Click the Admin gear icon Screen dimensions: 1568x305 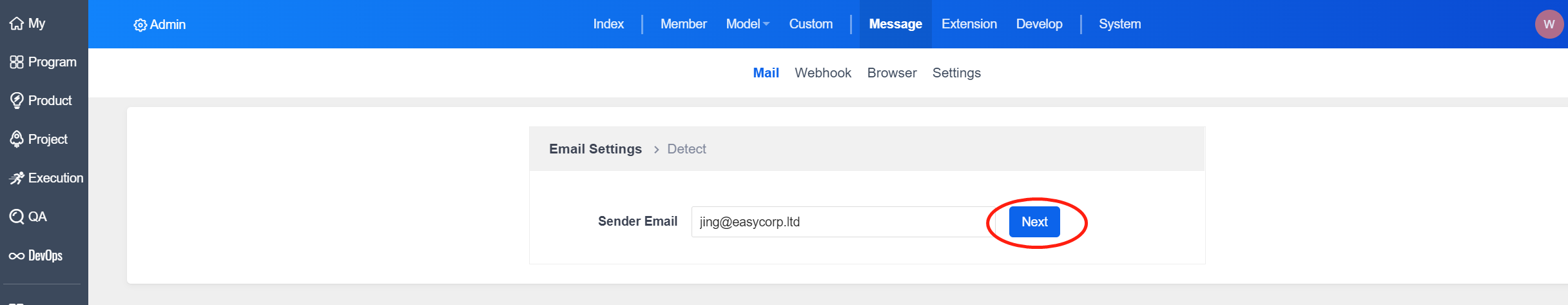click(140, 25)
